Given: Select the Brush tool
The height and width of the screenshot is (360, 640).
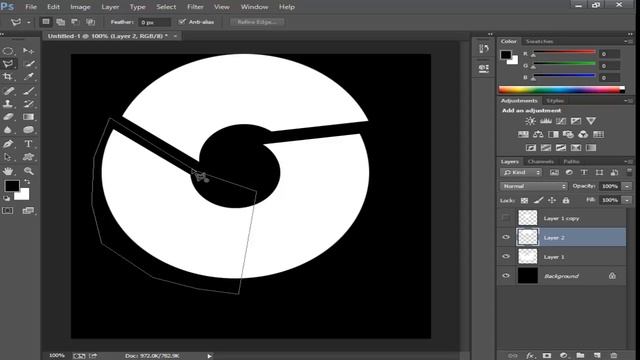Looking at the screenshot, I should 28,91.
